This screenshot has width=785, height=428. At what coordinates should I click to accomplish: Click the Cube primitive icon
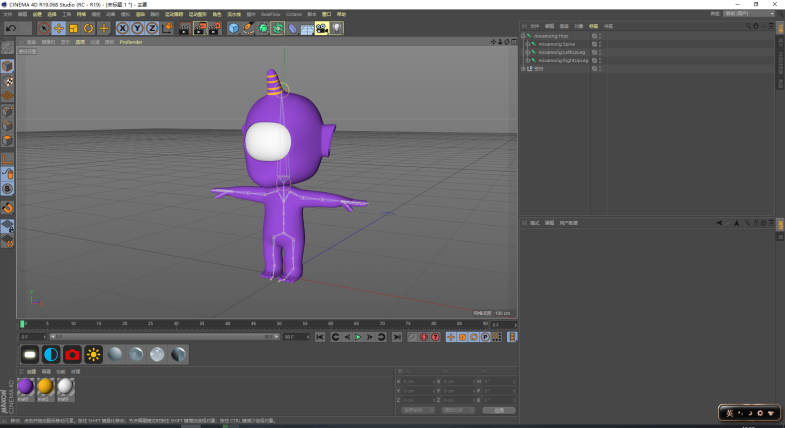[x=233, y=28]
